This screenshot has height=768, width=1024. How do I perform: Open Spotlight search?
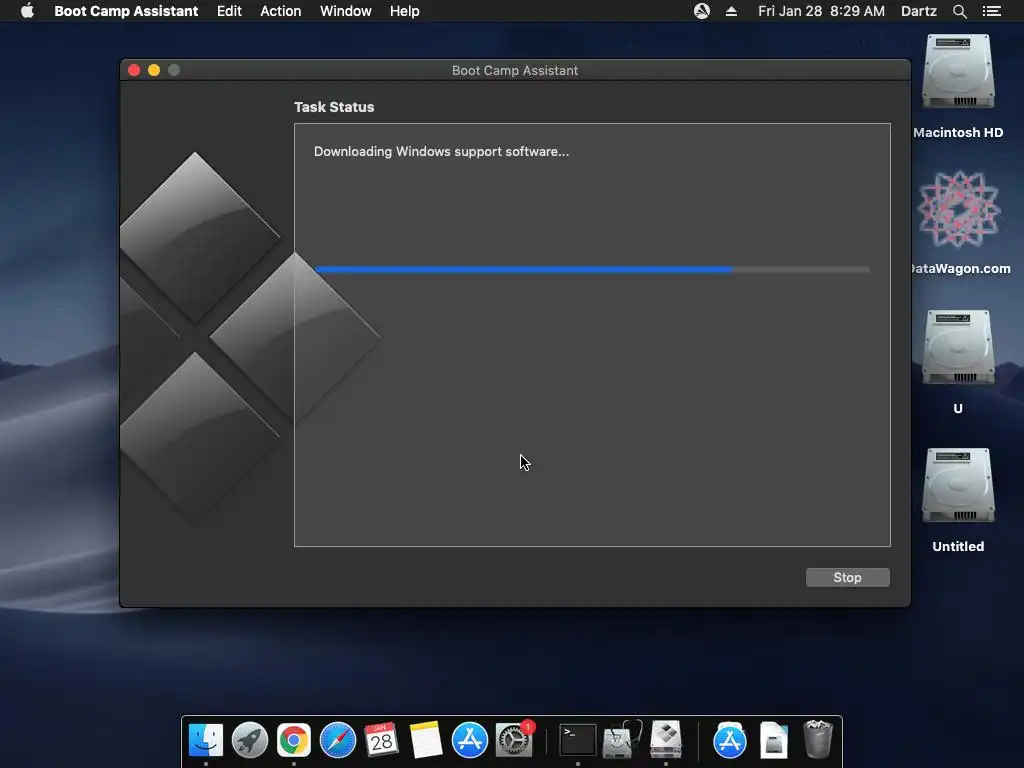(x=959, y=11)
